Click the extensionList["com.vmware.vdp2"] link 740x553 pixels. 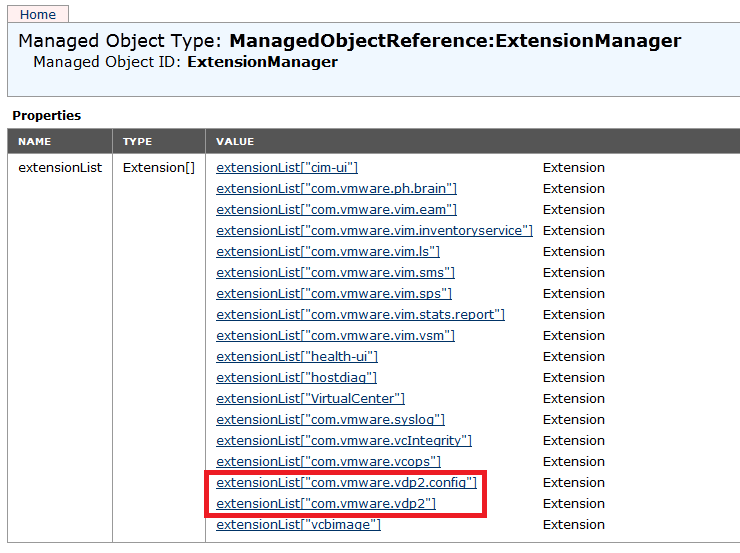click(326, 504)
